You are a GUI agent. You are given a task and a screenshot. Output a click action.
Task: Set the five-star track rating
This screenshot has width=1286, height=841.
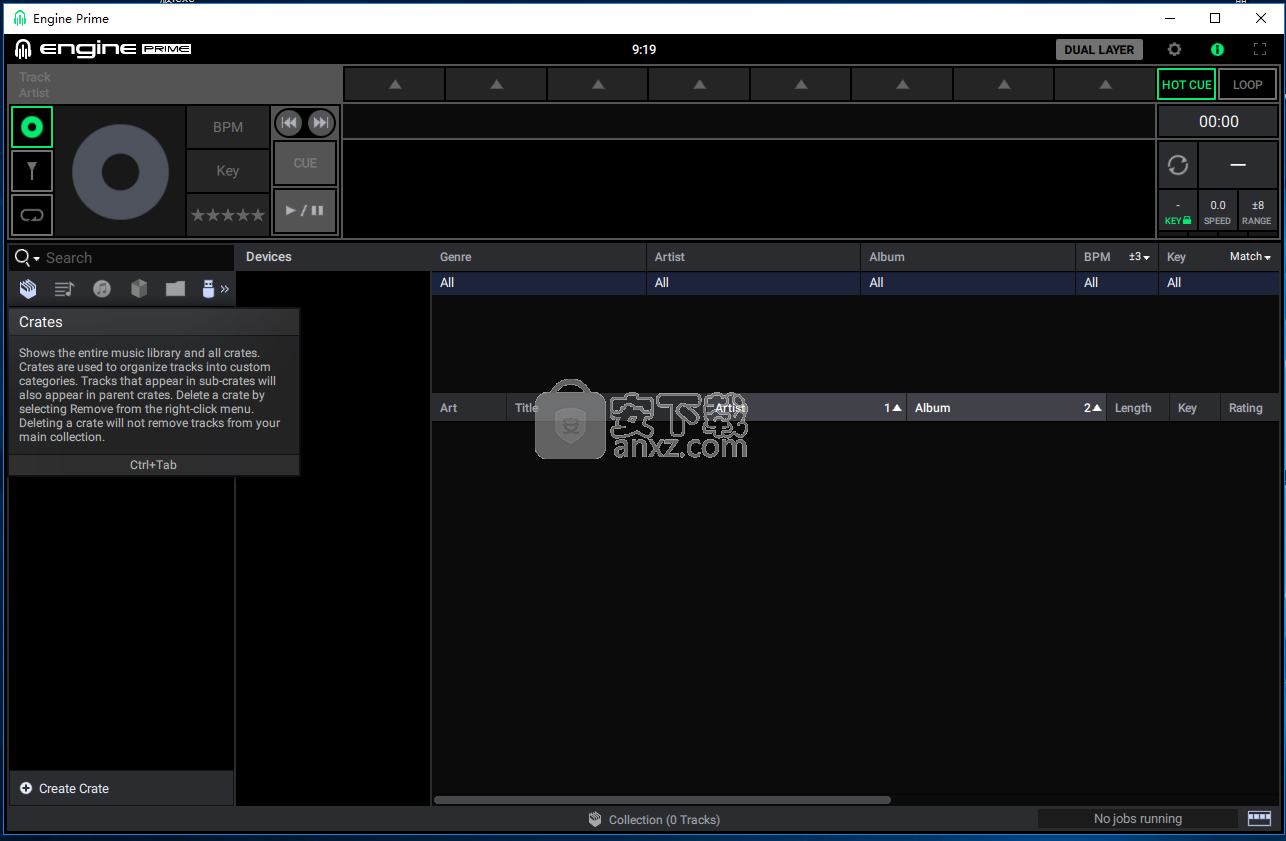point(228,215)
